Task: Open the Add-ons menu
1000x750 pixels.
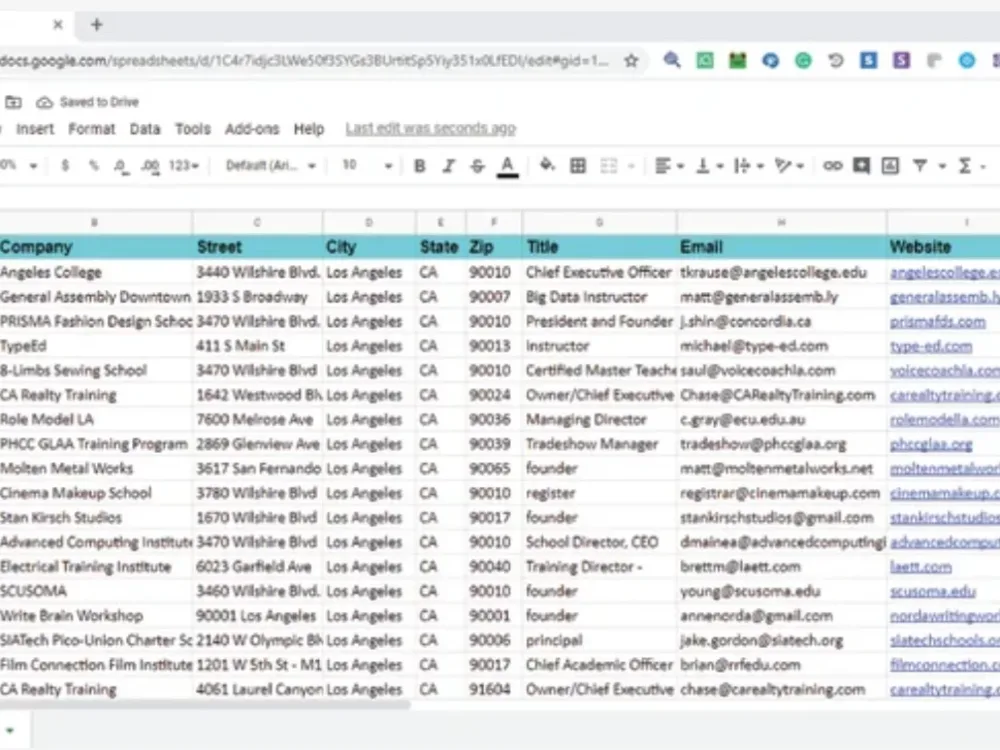Action: (x=252, y=129)
